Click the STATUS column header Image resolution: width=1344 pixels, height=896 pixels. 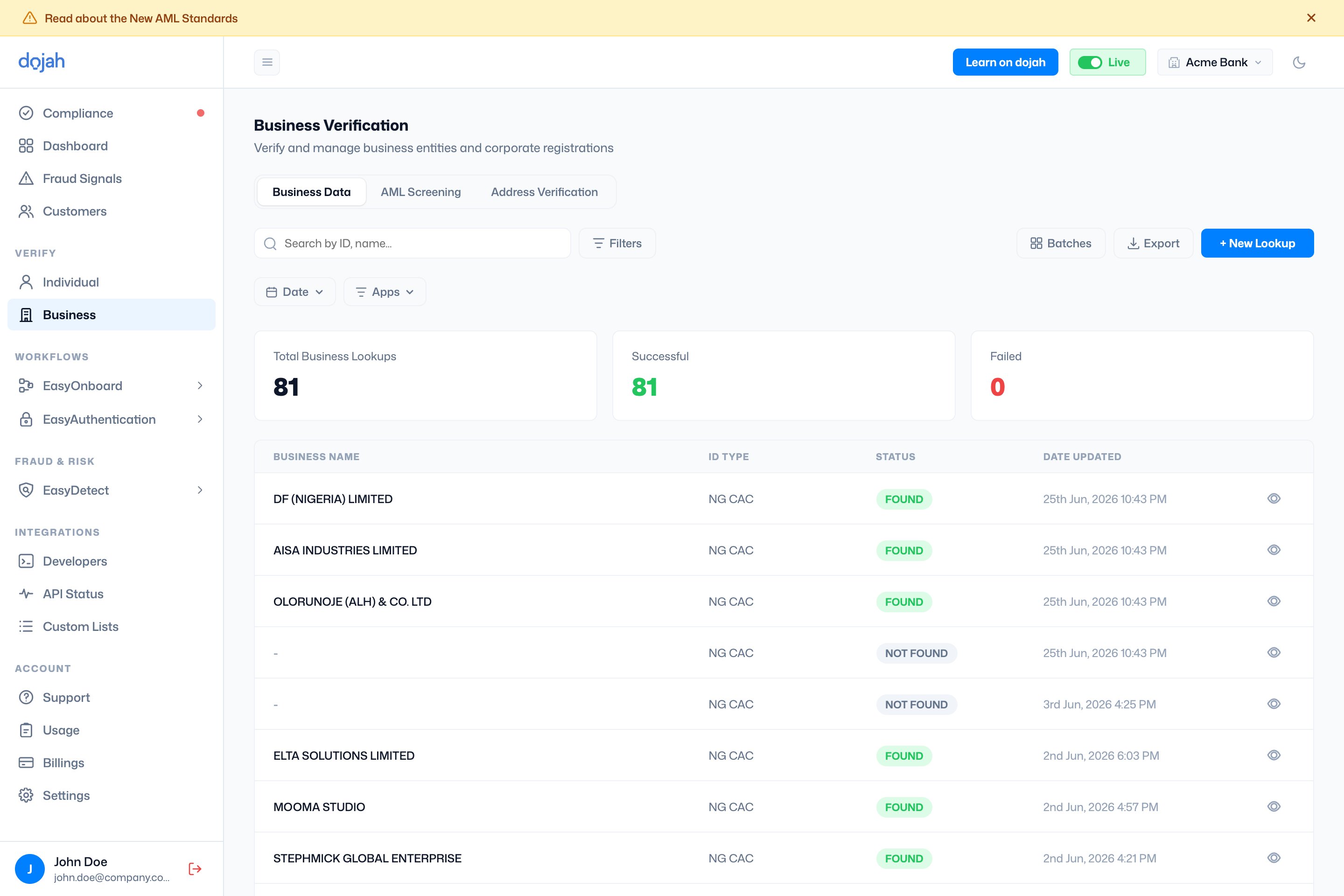click(895, 456)
